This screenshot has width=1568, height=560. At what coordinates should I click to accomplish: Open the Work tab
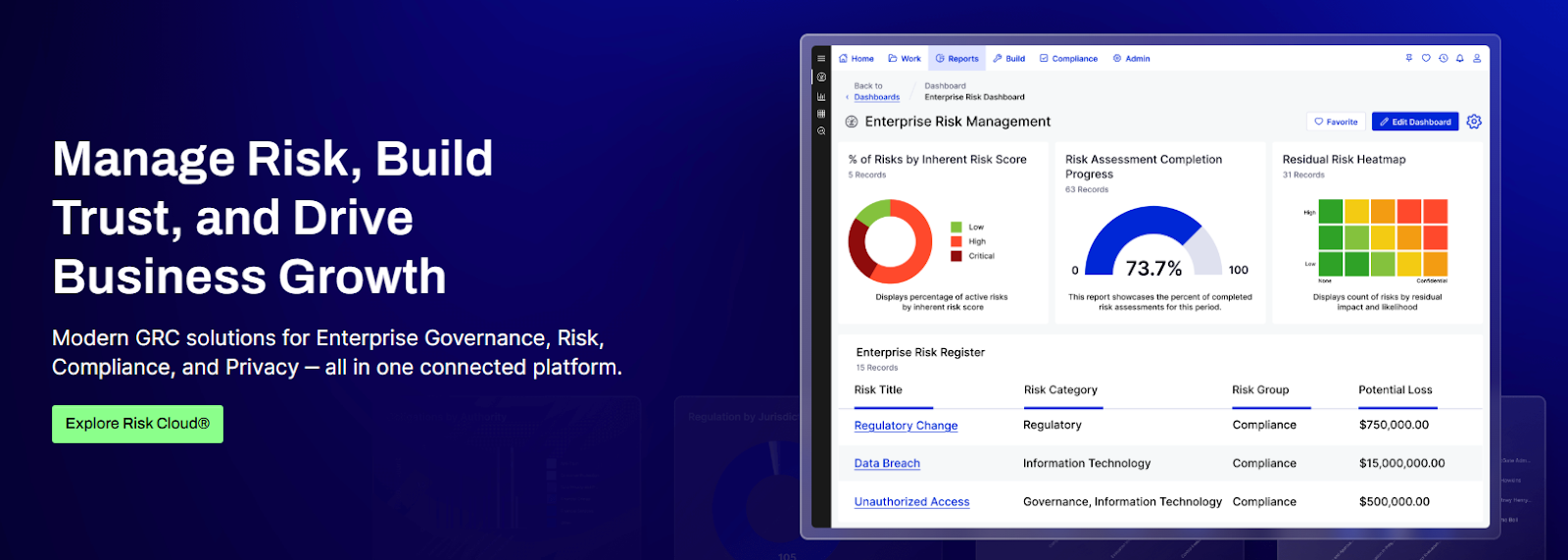[x=905, y=59]
